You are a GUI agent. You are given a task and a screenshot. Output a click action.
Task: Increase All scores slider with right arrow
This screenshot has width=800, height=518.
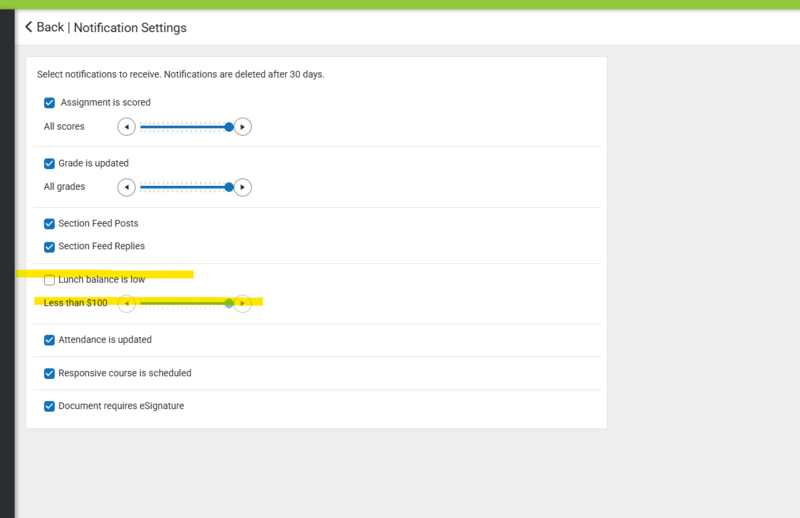point(242,127)
